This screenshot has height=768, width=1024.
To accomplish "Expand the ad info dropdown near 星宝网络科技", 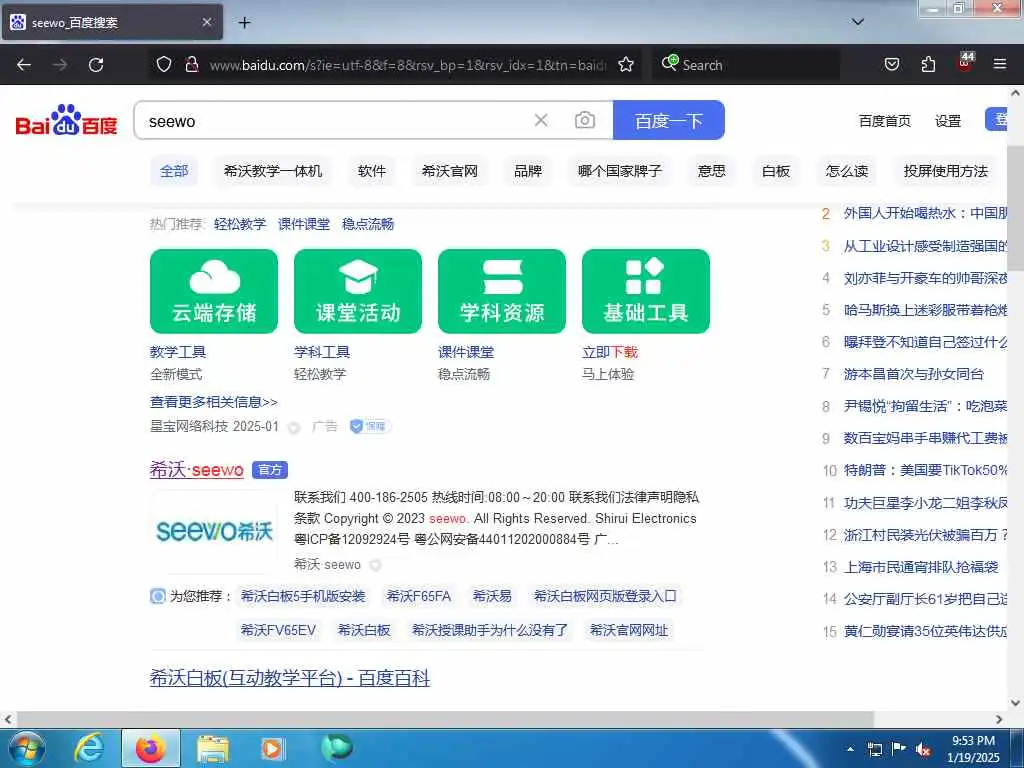I will coord(294,428).
